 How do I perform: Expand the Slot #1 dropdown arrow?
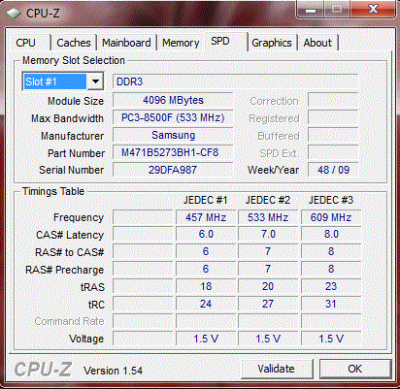pos(95,81)
